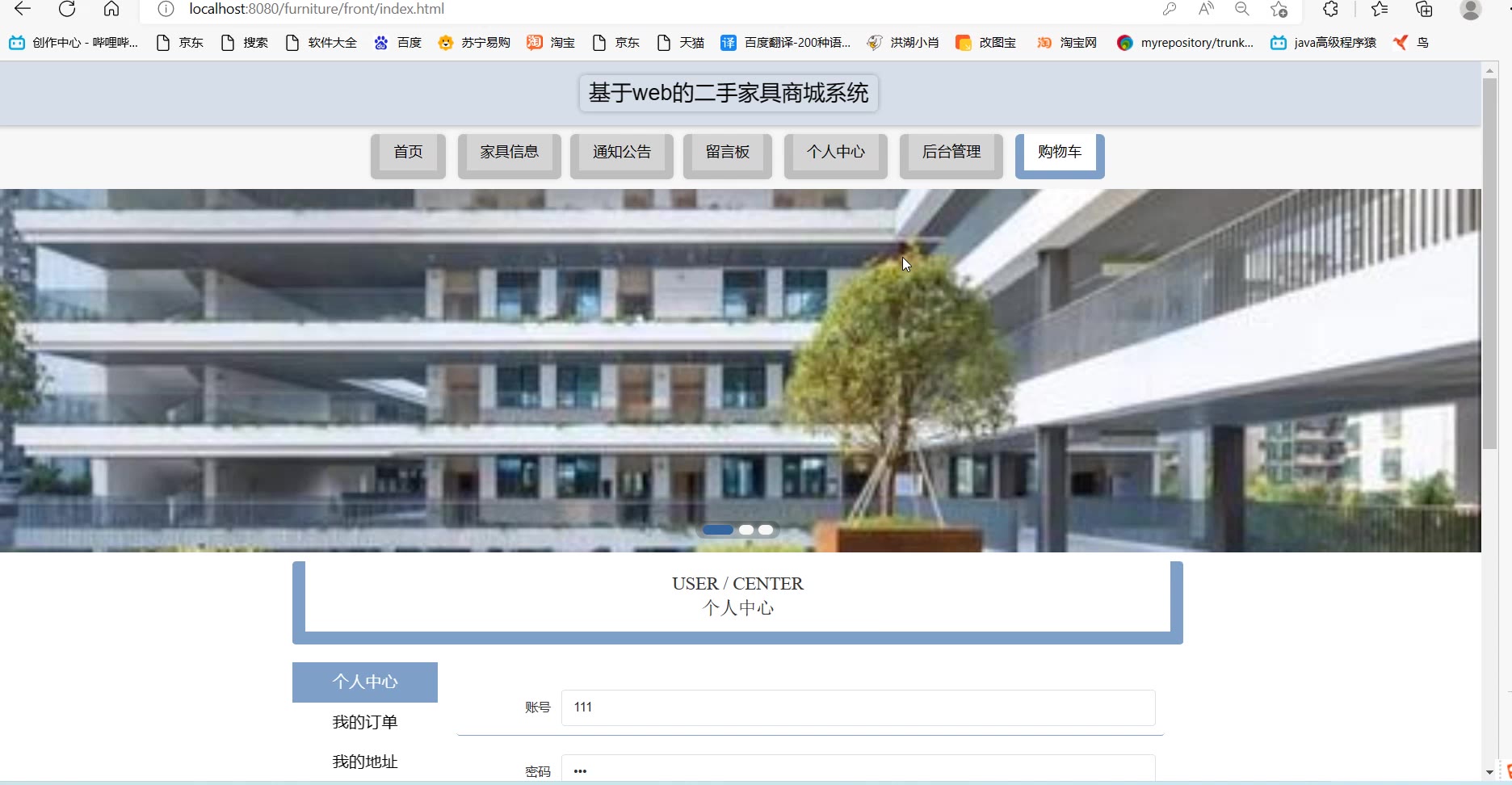Open 软件大全 bookmark
Viewport: 1512px width, 785px height.
click(321, 43)
